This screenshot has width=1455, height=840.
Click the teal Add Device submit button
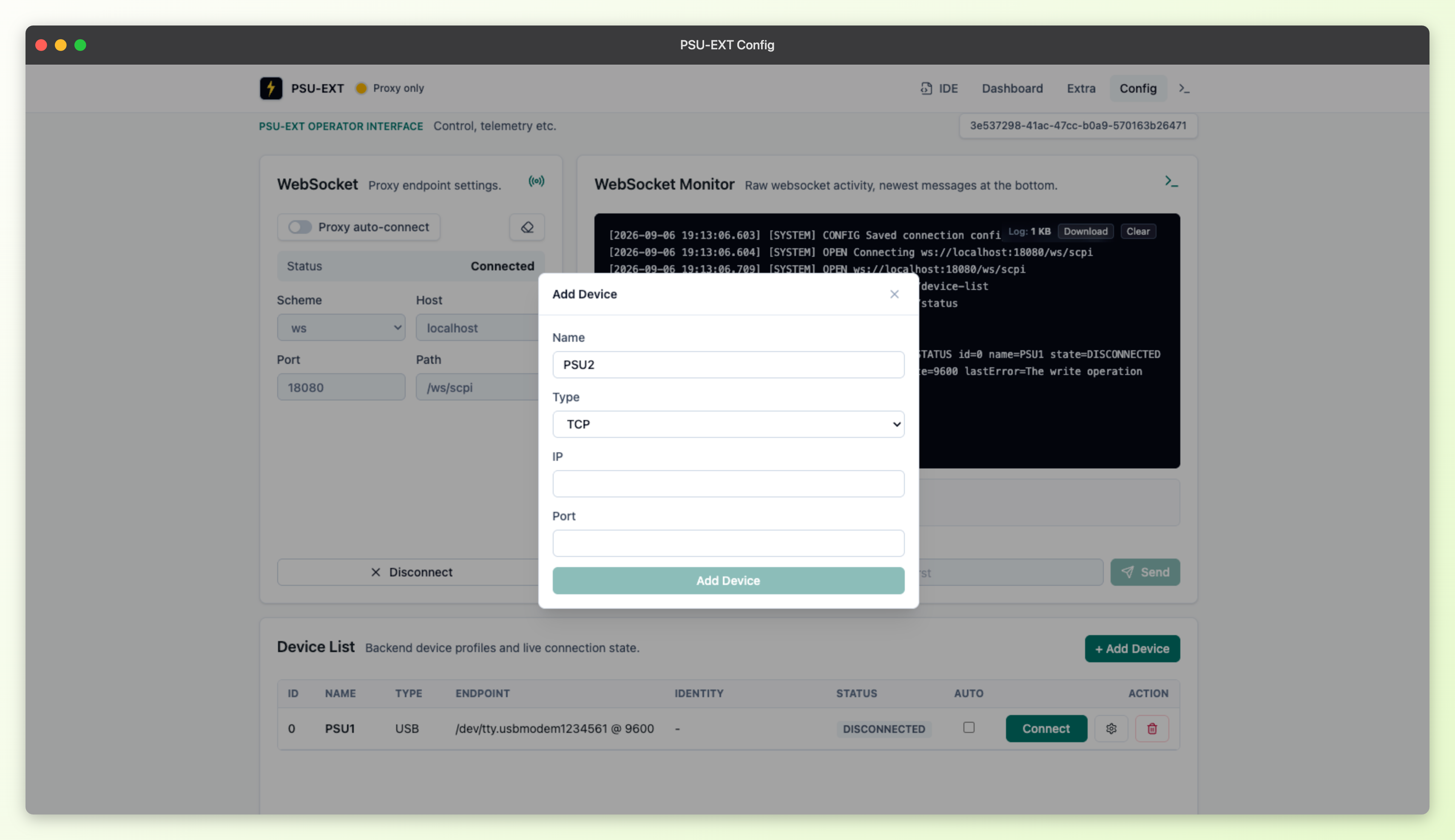pos(728,580)
